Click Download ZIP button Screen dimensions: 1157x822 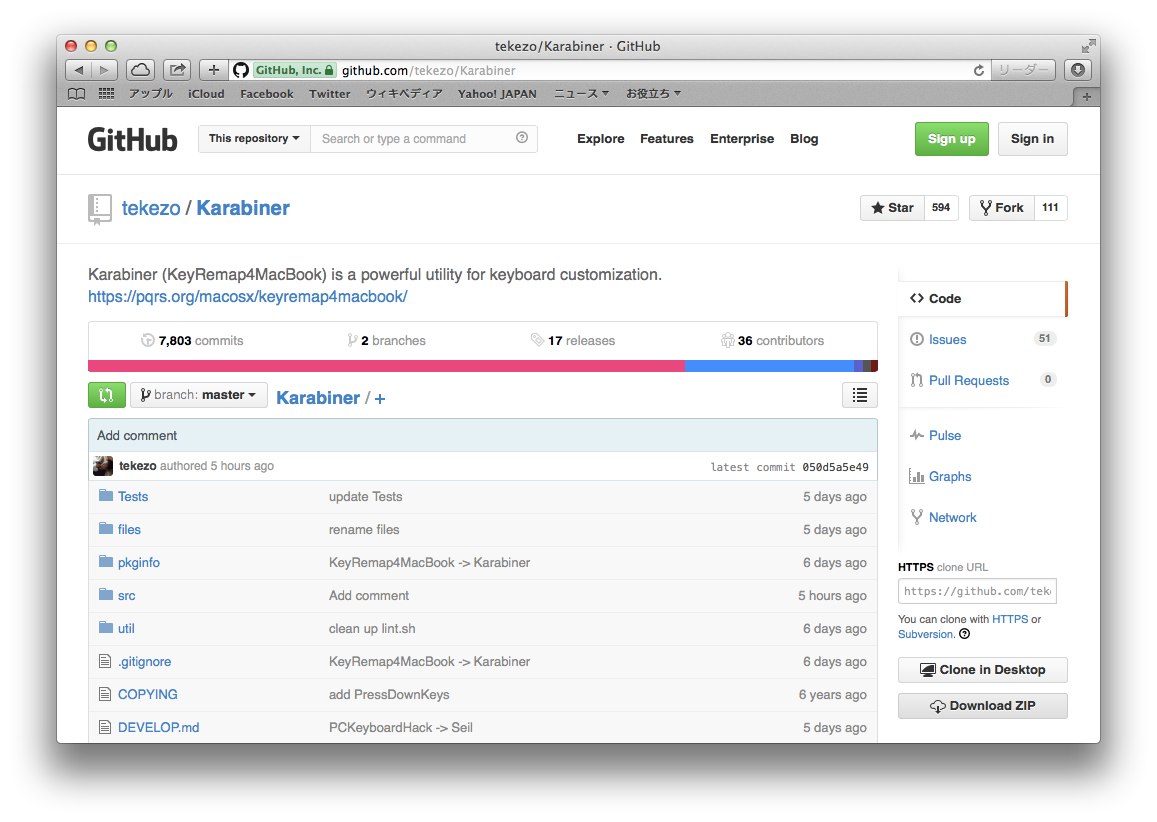982,706
